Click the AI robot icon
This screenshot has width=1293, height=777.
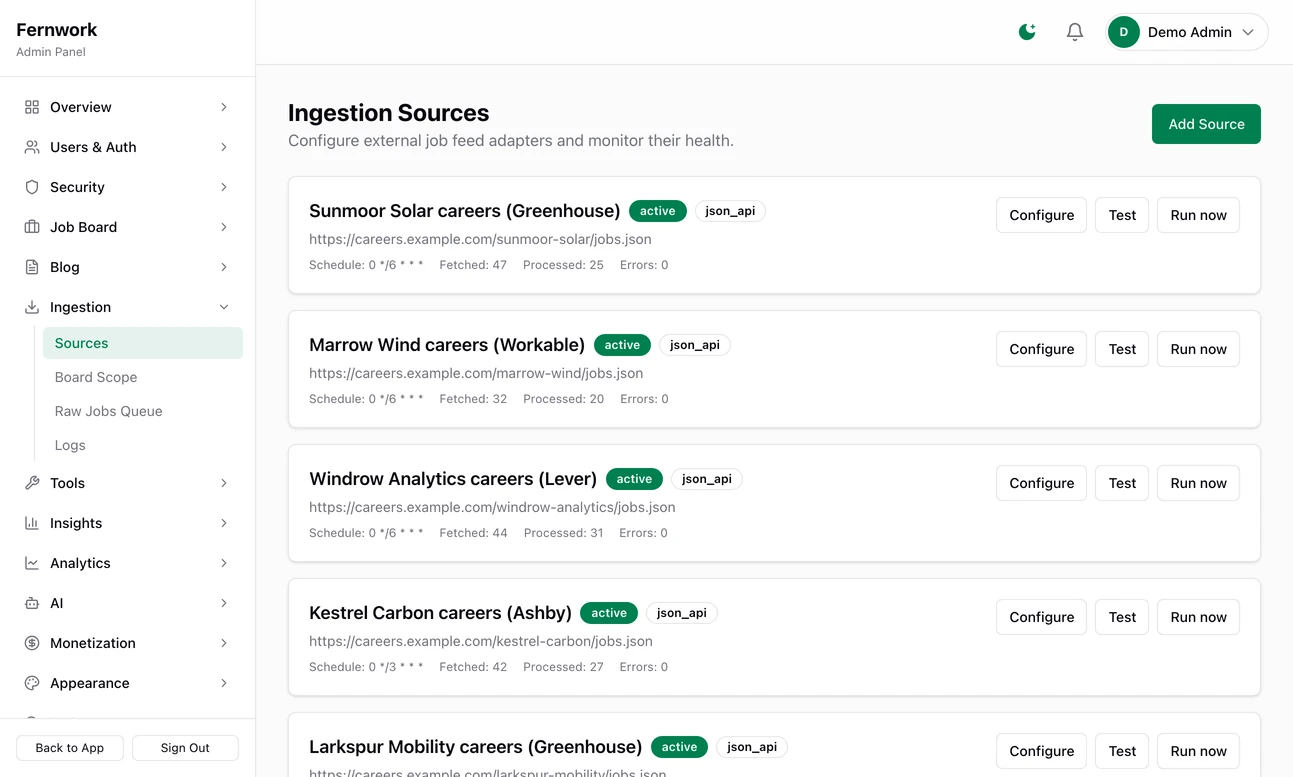(x=32, y=603)
